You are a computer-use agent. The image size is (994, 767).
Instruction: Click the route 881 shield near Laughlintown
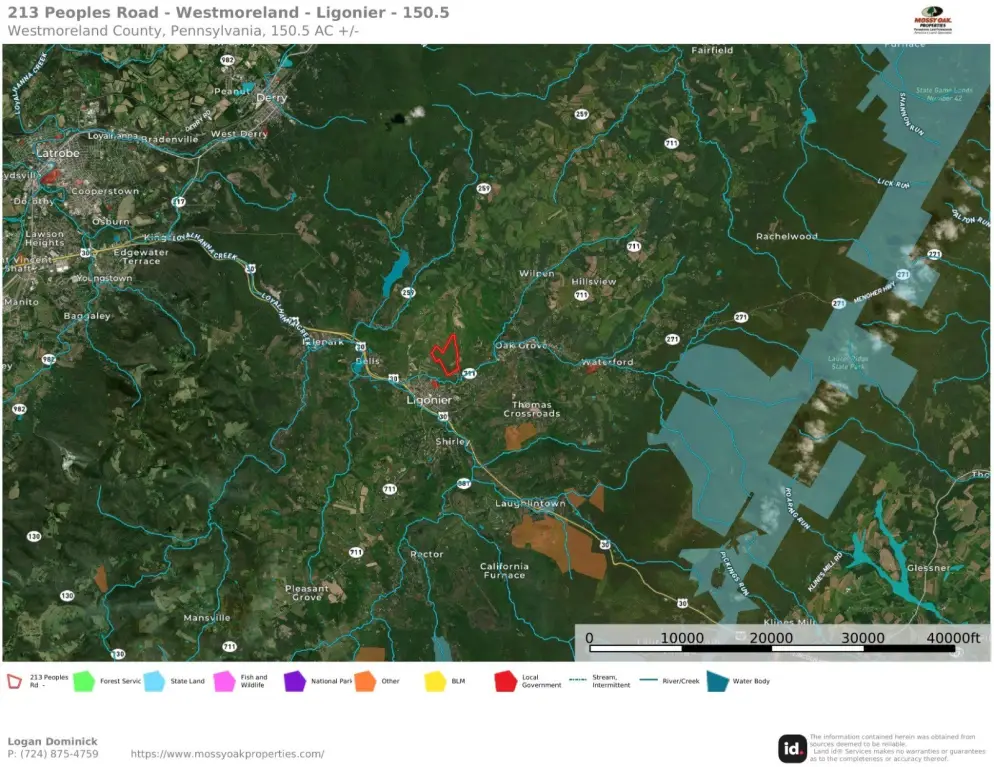coord(464,484)
